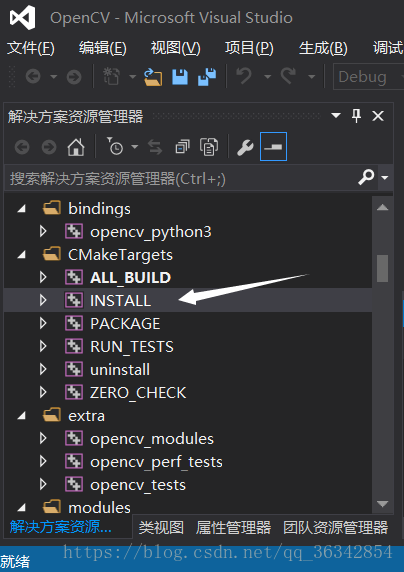Switch to the 类视图 tab

(x=161, y=527)
